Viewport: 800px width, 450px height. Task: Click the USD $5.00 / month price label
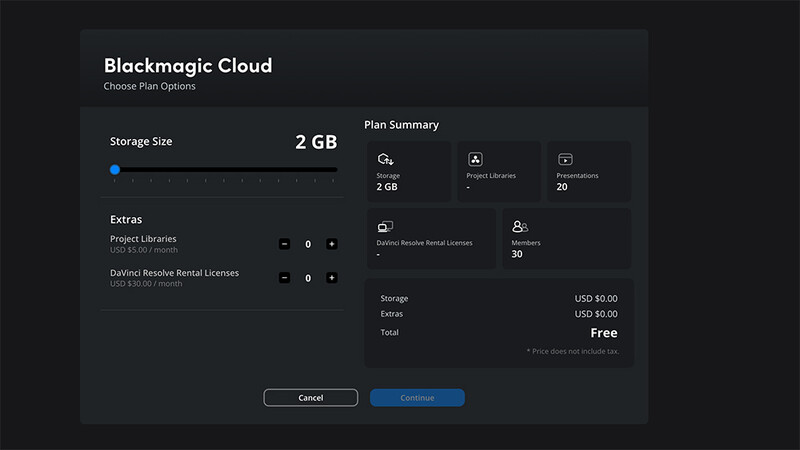coord(144,250)
